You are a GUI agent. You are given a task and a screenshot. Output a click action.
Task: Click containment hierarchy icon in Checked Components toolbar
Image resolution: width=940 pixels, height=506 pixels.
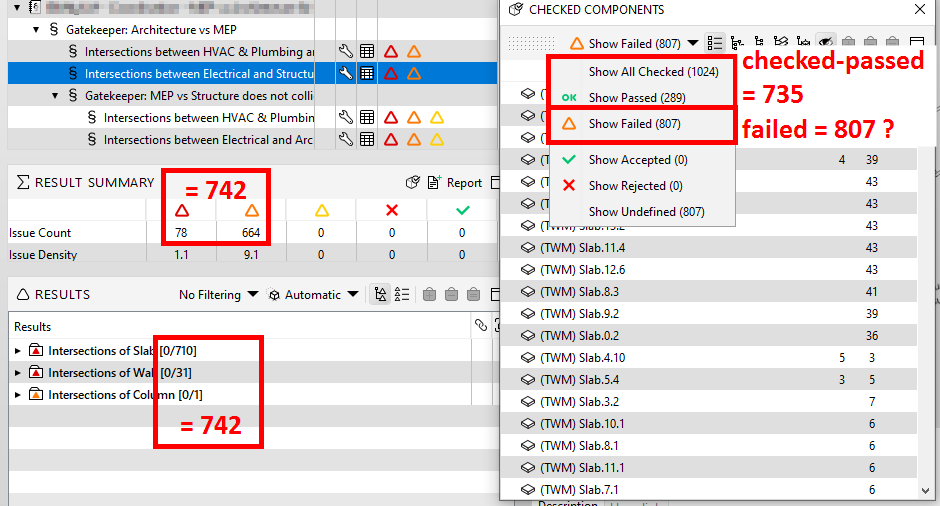click(737, 43)
